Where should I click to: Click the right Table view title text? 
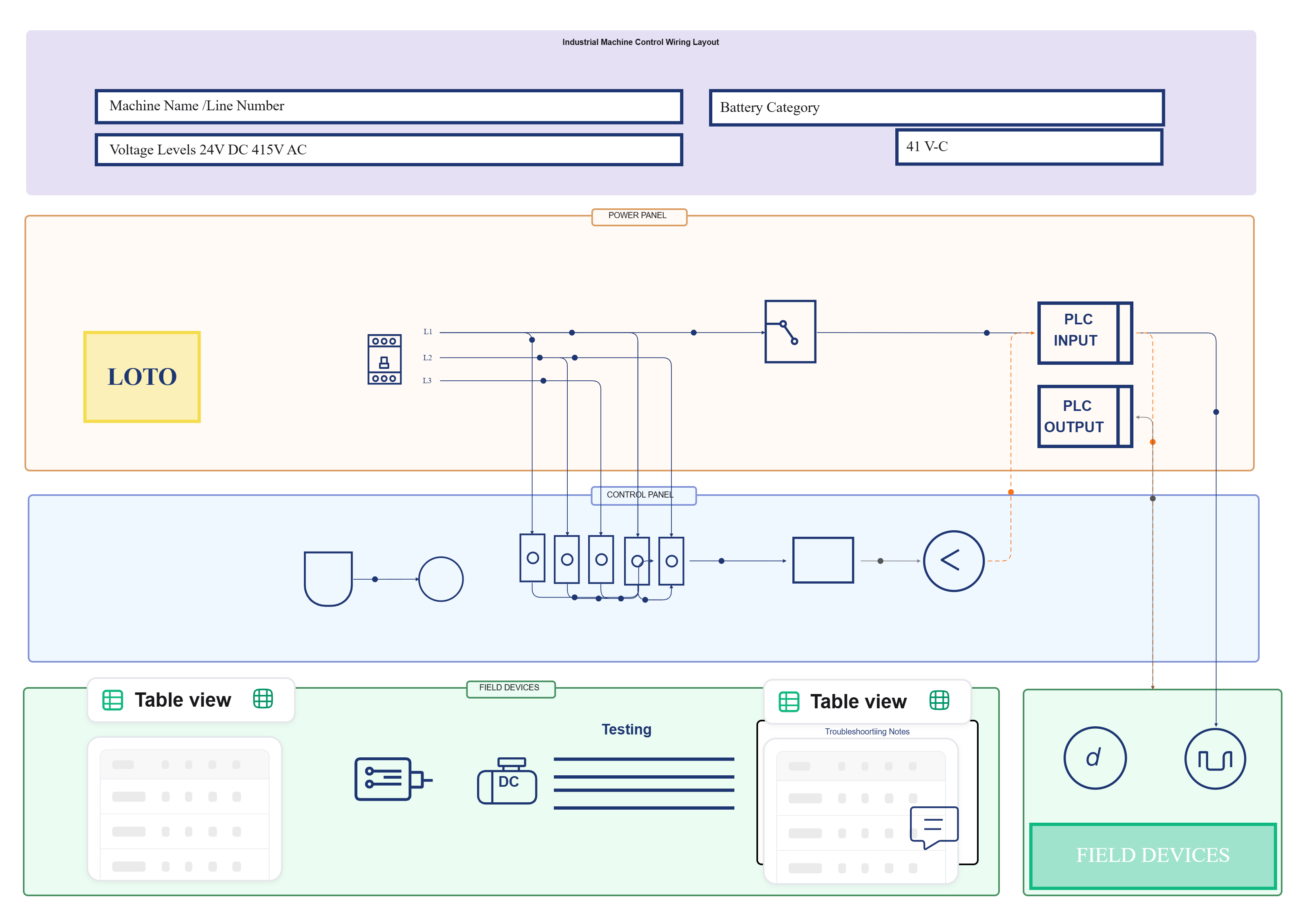(x=858, y=701)
